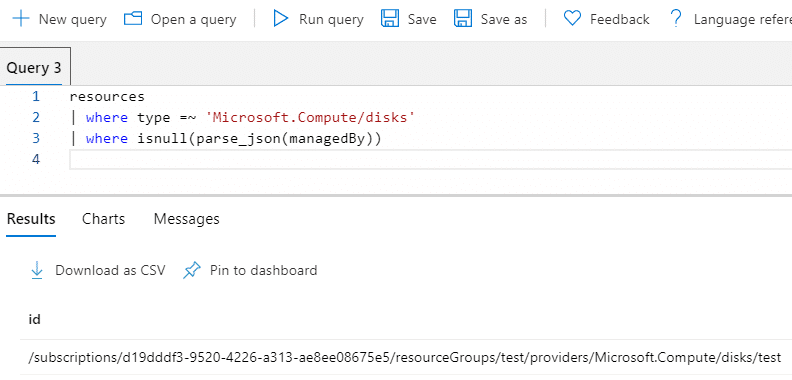
Task: Click the id column header
Action: click(x=34, y=319)
